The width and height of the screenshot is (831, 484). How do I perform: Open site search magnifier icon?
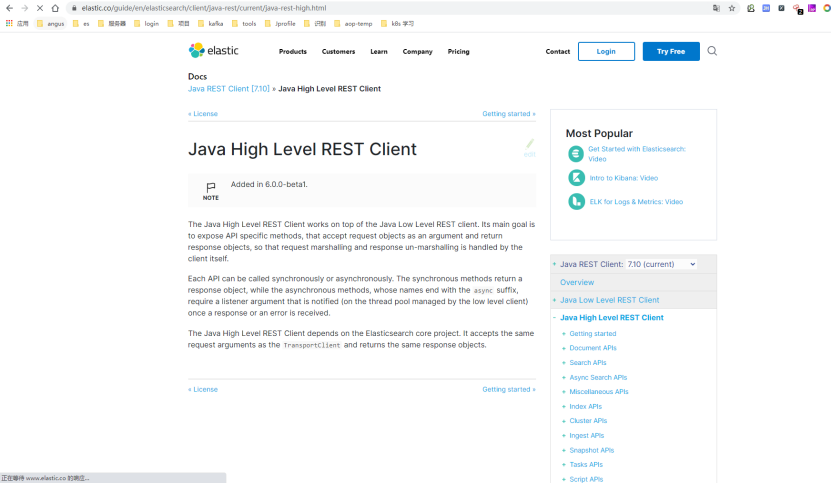point(712,51)
